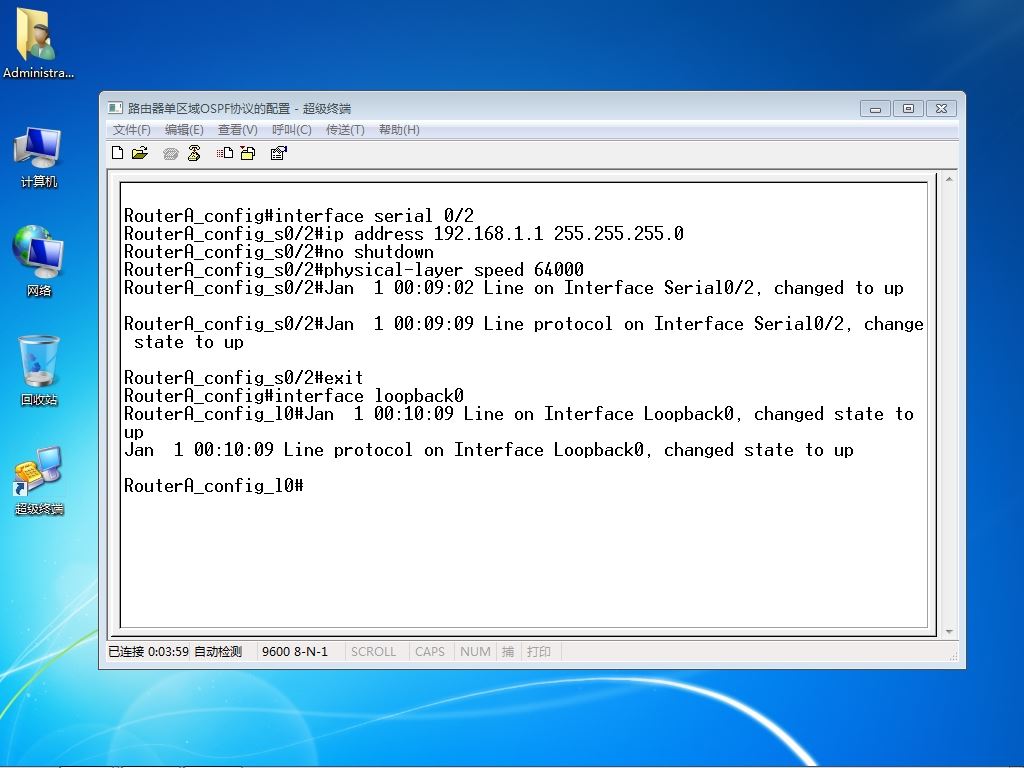The width and height of the screenshot is (1024, 768).
Task: Click the Properties toolbar icon
Action: [279, 153]
